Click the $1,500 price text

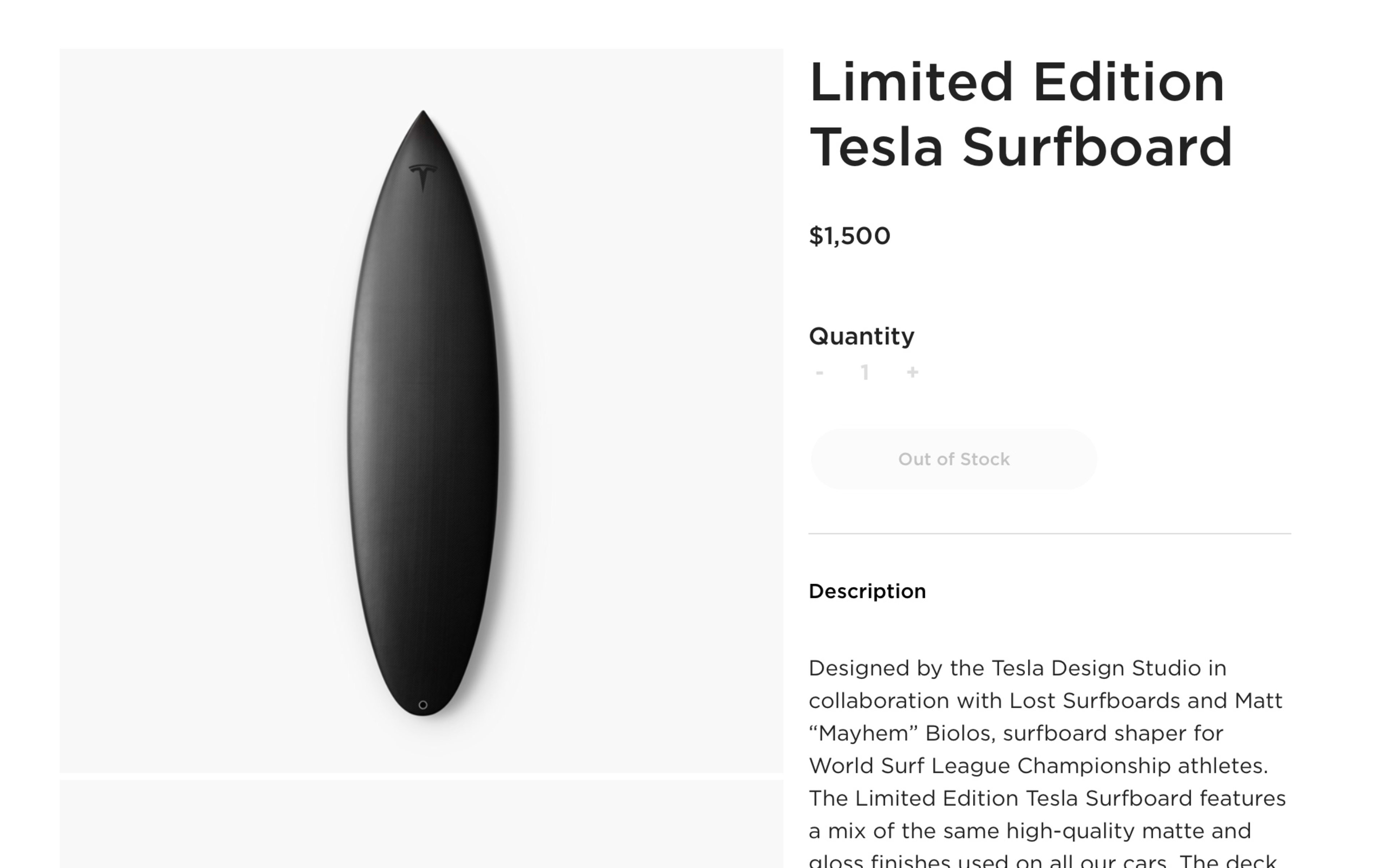849,236
